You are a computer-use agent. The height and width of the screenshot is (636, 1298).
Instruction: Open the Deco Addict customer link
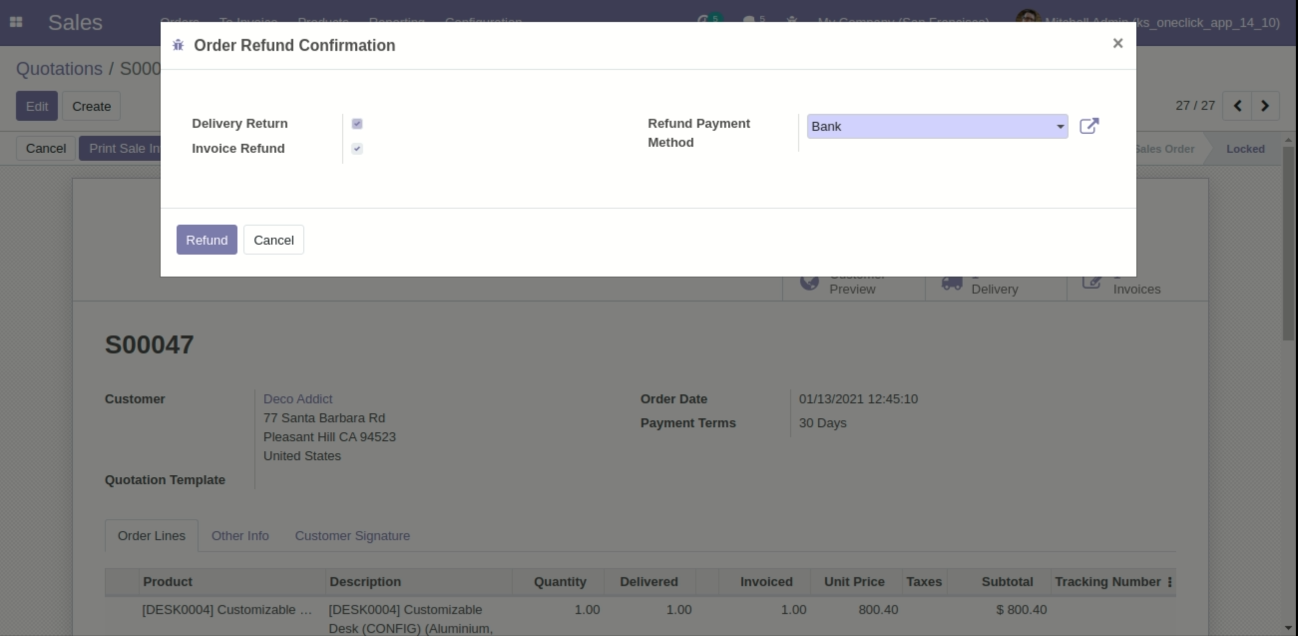point(297,398)
